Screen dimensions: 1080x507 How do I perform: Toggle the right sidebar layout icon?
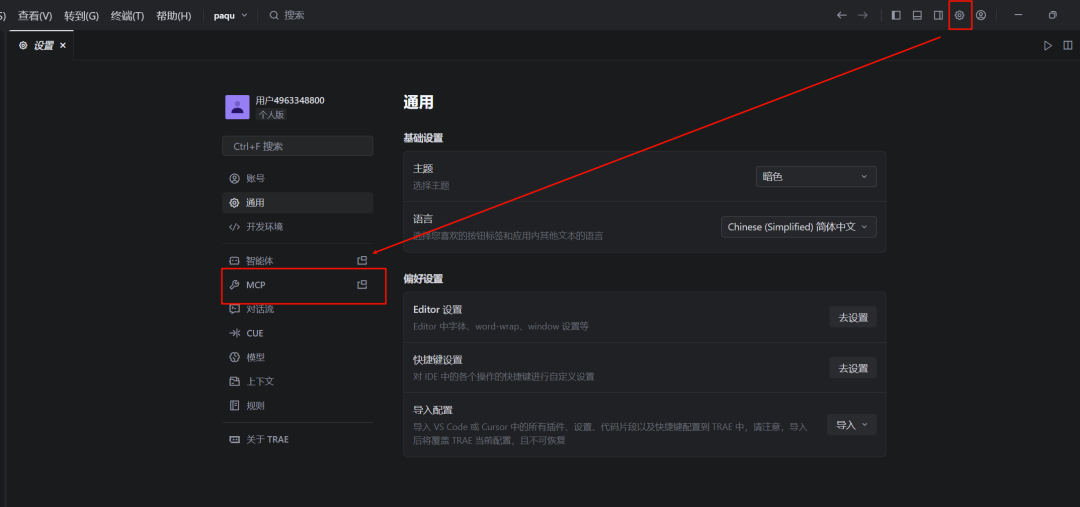938,15
